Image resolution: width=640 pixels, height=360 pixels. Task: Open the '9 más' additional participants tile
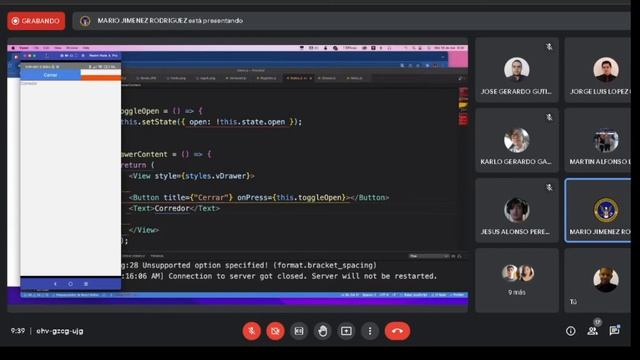[x=517, y=280]
